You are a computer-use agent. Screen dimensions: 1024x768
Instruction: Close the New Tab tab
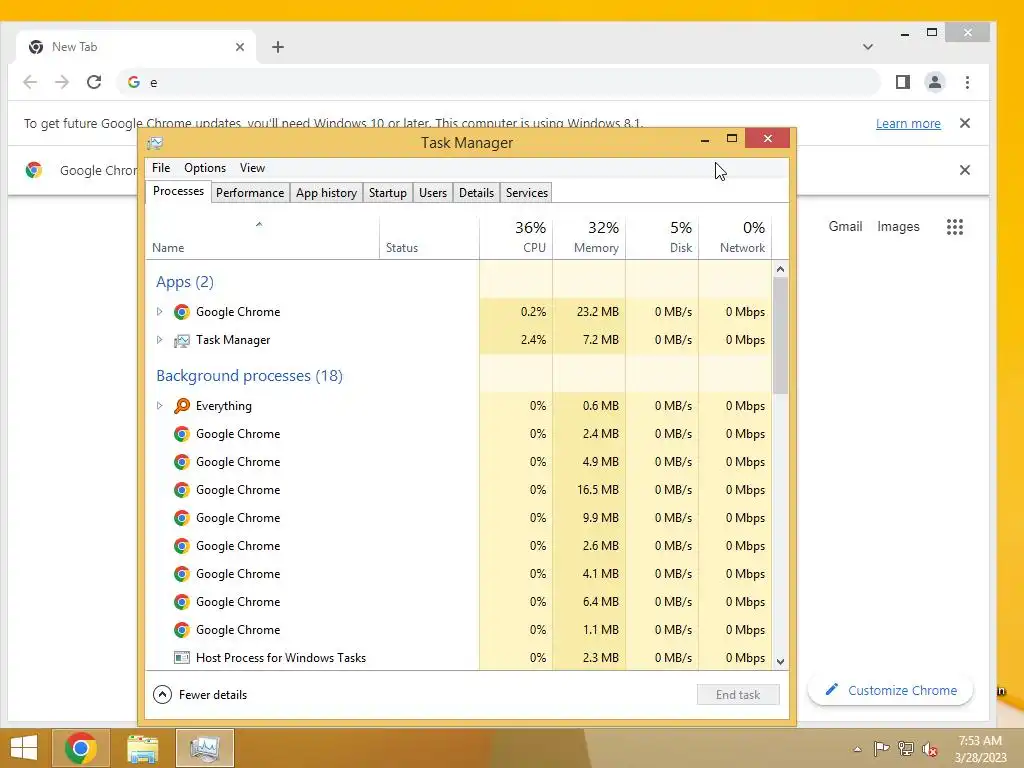(x=240, y=47)
